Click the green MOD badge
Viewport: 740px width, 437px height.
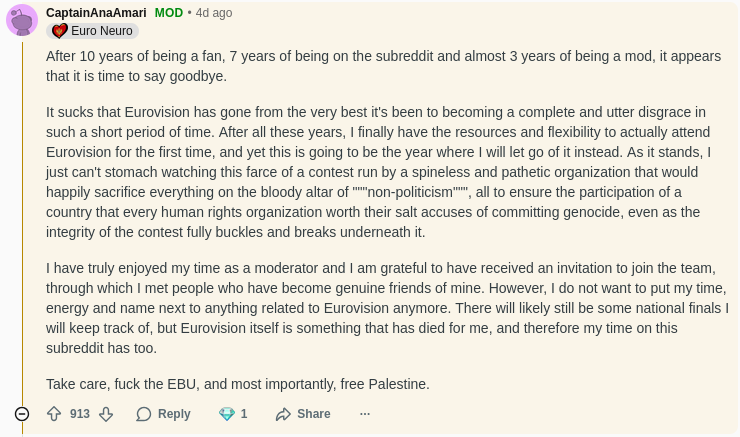click(169, 13)
